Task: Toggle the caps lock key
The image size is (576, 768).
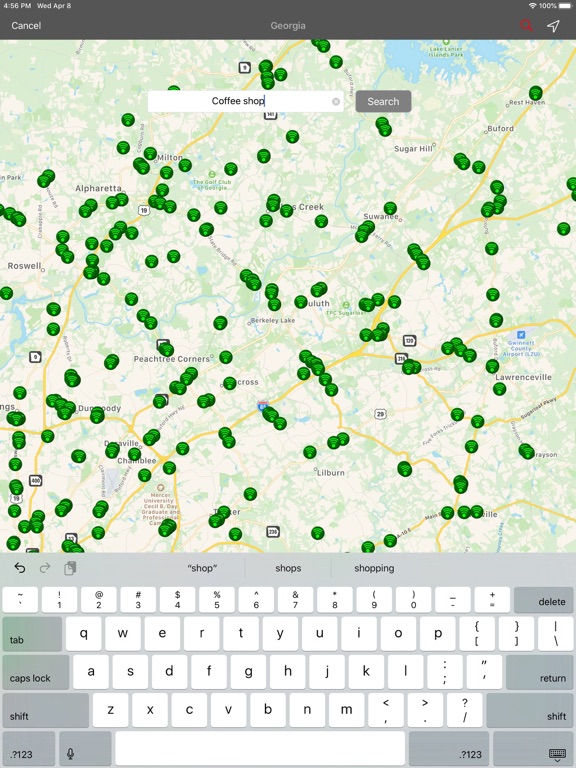Action: [x=36, y=672]
